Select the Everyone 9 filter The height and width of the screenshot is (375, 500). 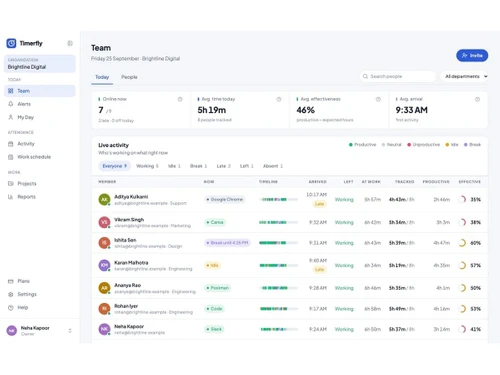[x=115, y=166]
